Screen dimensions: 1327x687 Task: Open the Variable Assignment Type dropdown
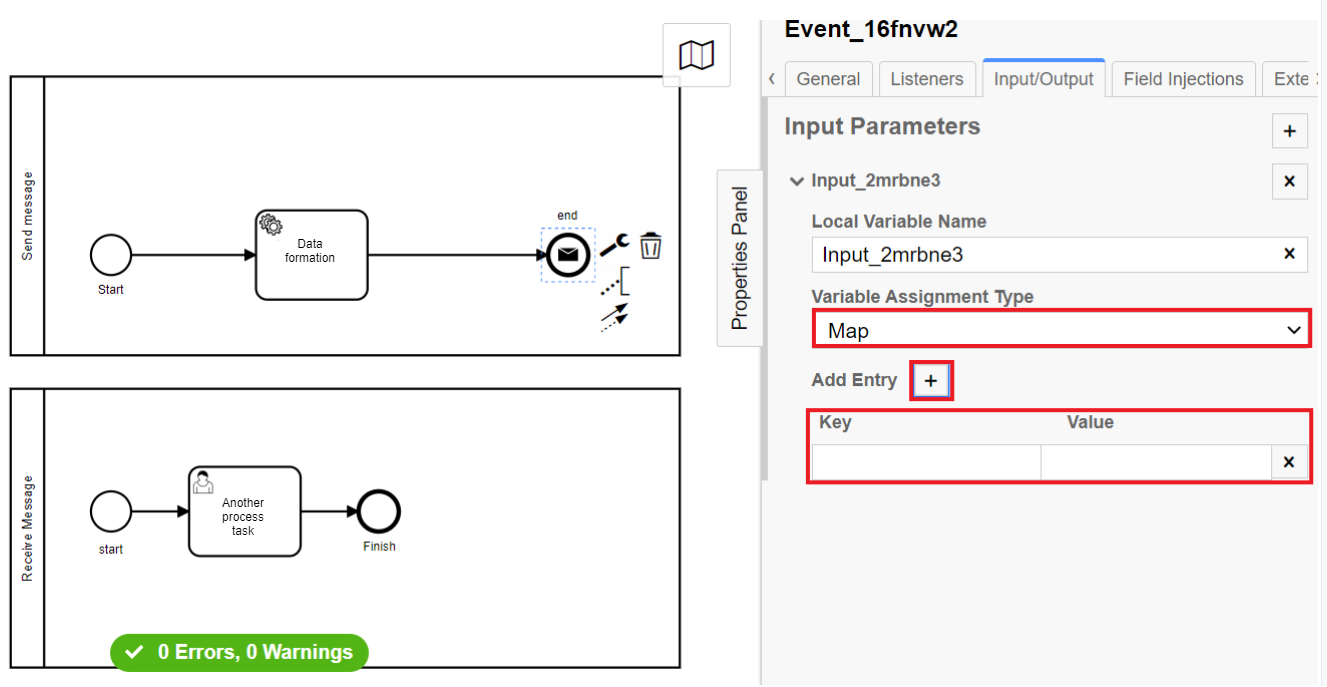point(1061,330)
